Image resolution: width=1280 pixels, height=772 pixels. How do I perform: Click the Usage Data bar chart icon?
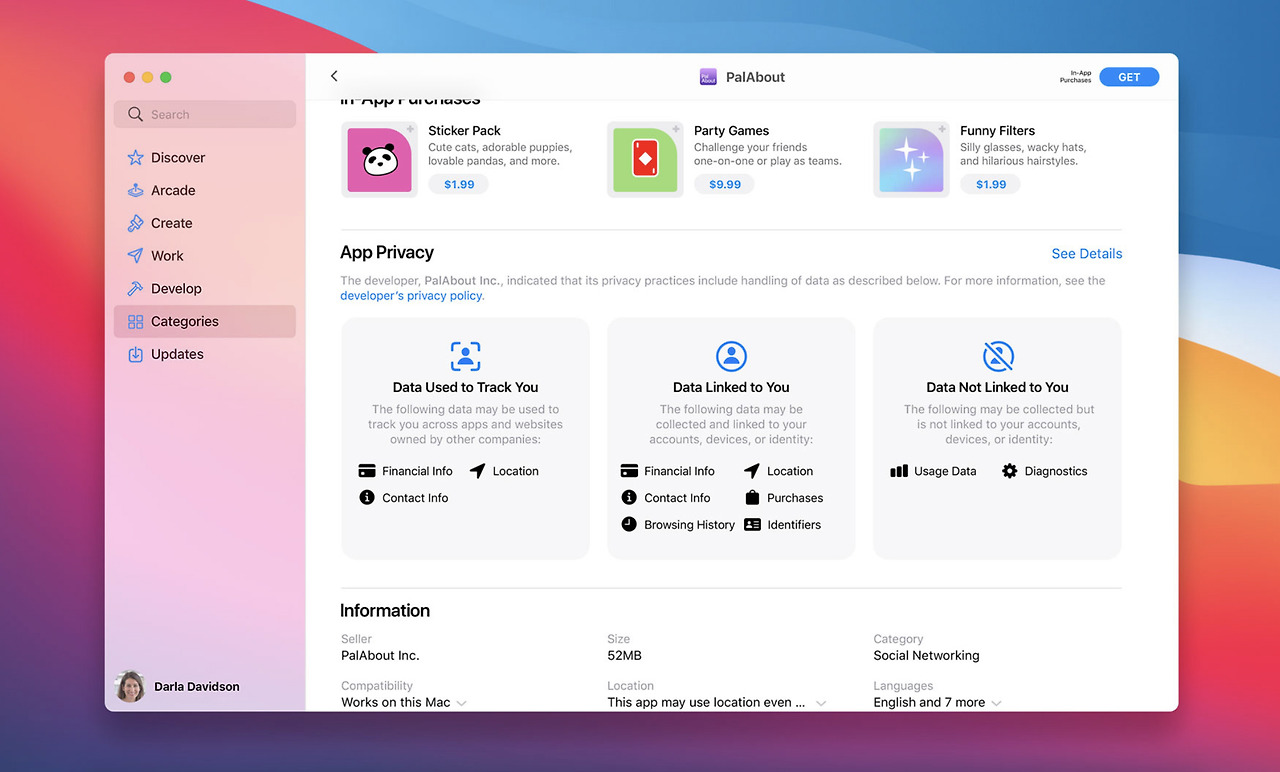(x=899, y=471)
